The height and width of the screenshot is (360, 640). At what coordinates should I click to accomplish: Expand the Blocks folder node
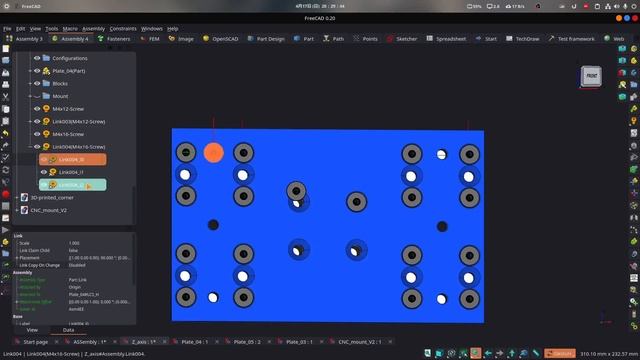[30, 83]
